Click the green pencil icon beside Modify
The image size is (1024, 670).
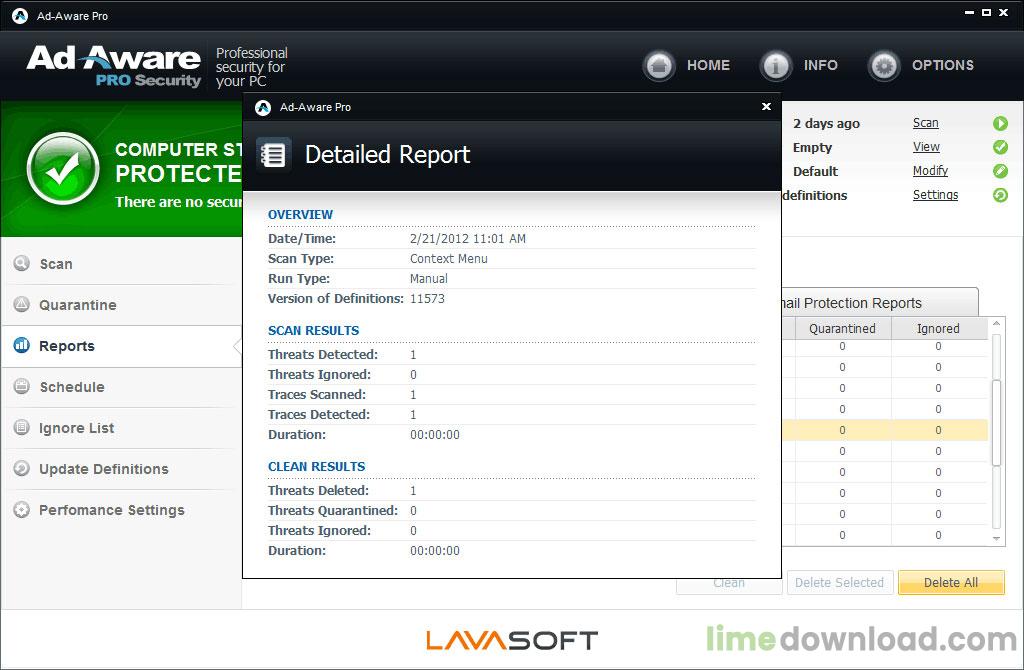[1000, 171]
